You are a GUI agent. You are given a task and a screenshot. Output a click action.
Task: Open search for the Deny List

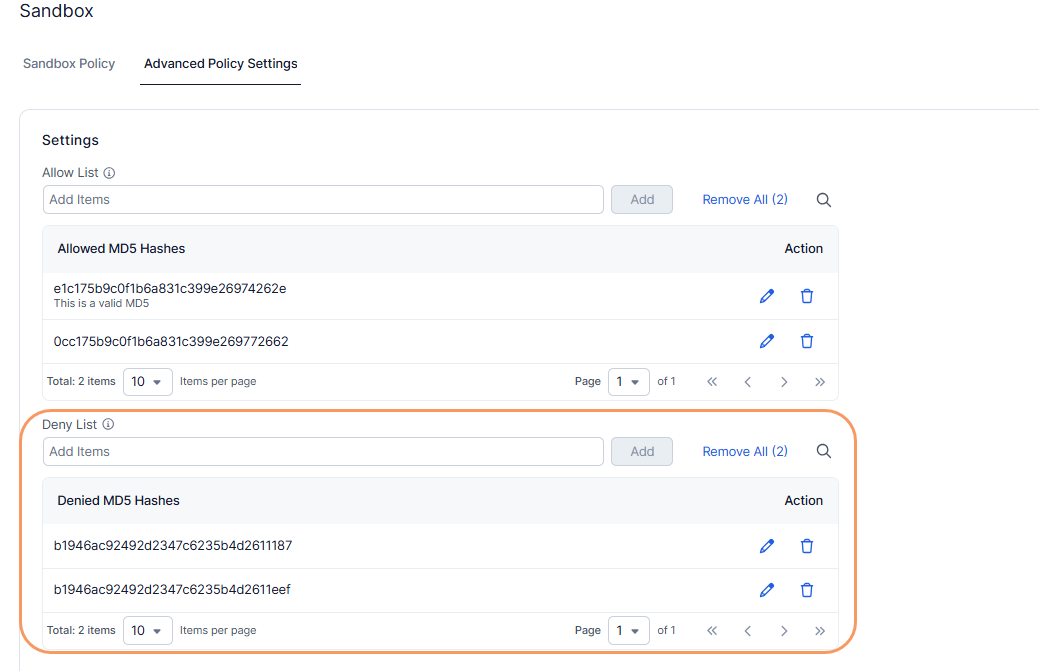824,451
